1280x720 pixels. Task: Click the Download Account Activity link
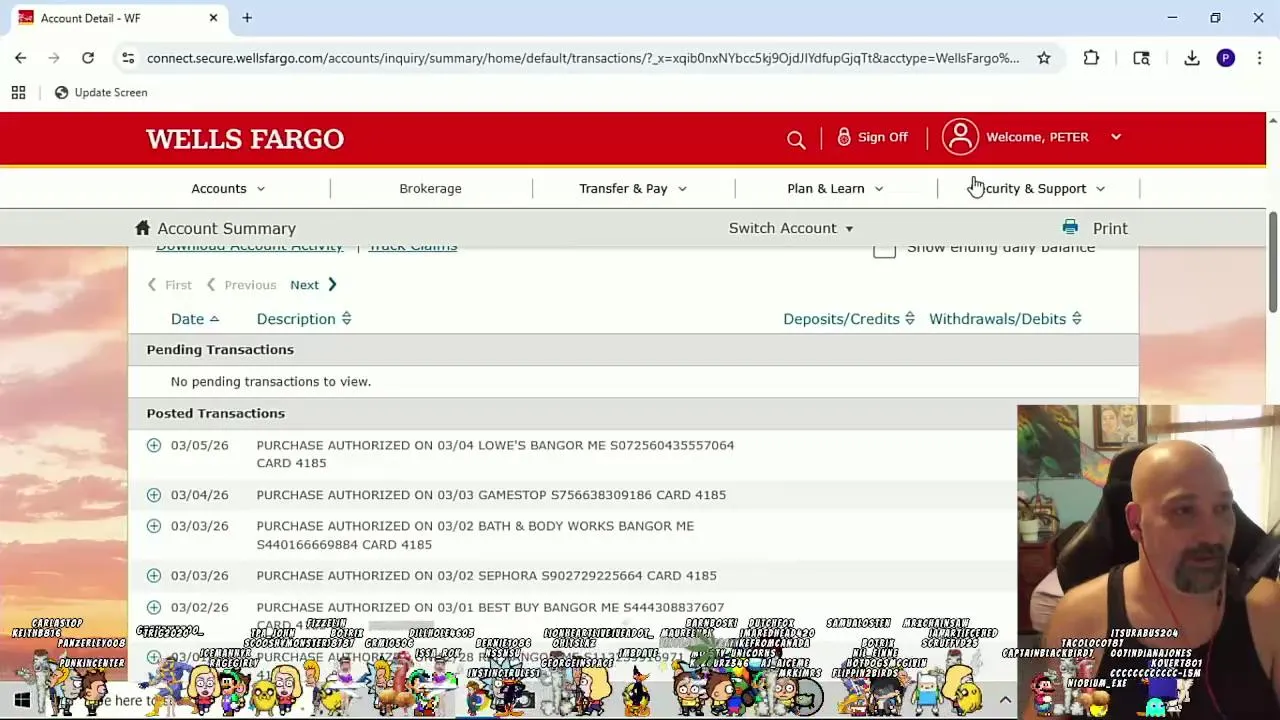pyautogui.click(x=249, y=248)
